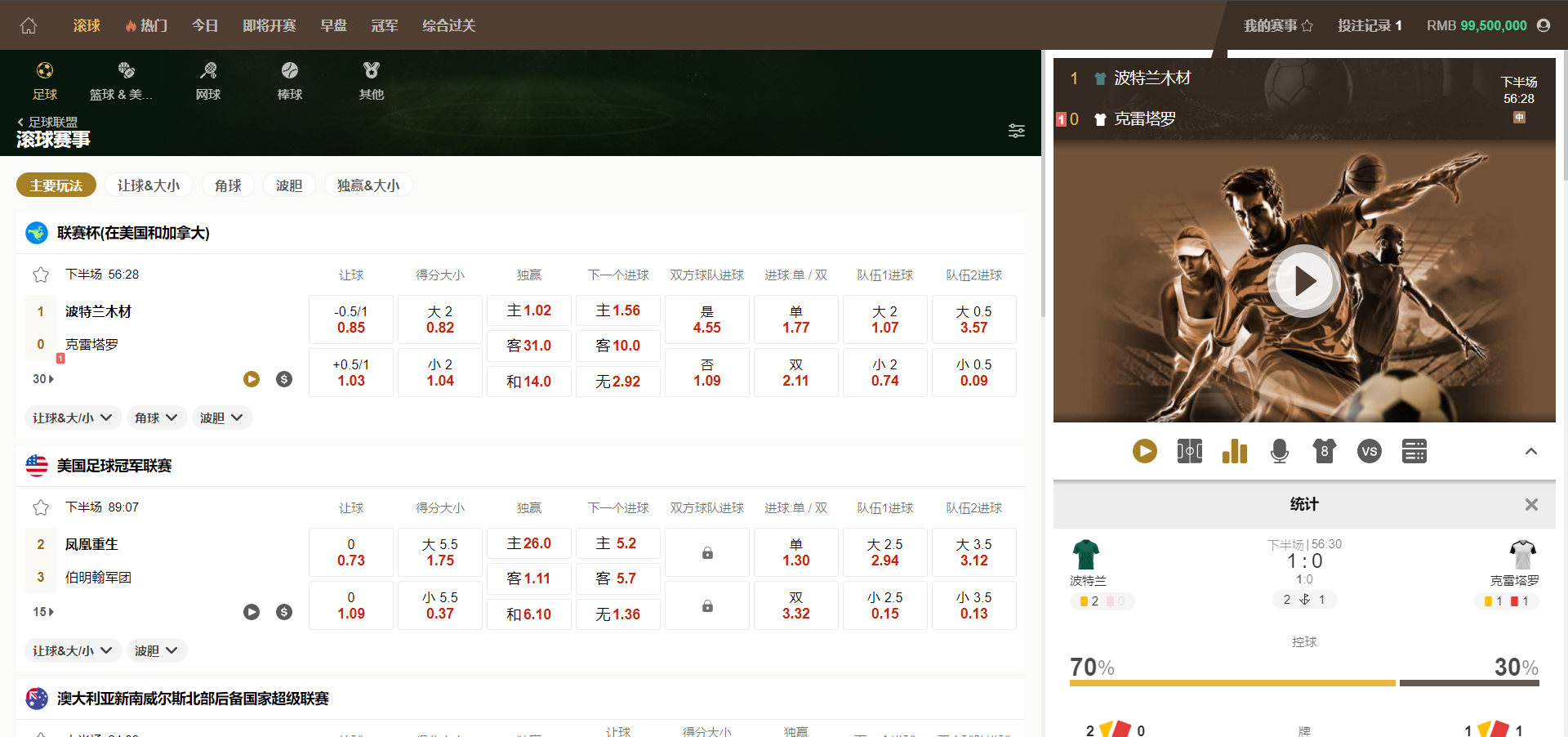This screenshot has width=1568, height=737.
Task: Switch to the 今日 top menu tab
Action: point(205,25)
